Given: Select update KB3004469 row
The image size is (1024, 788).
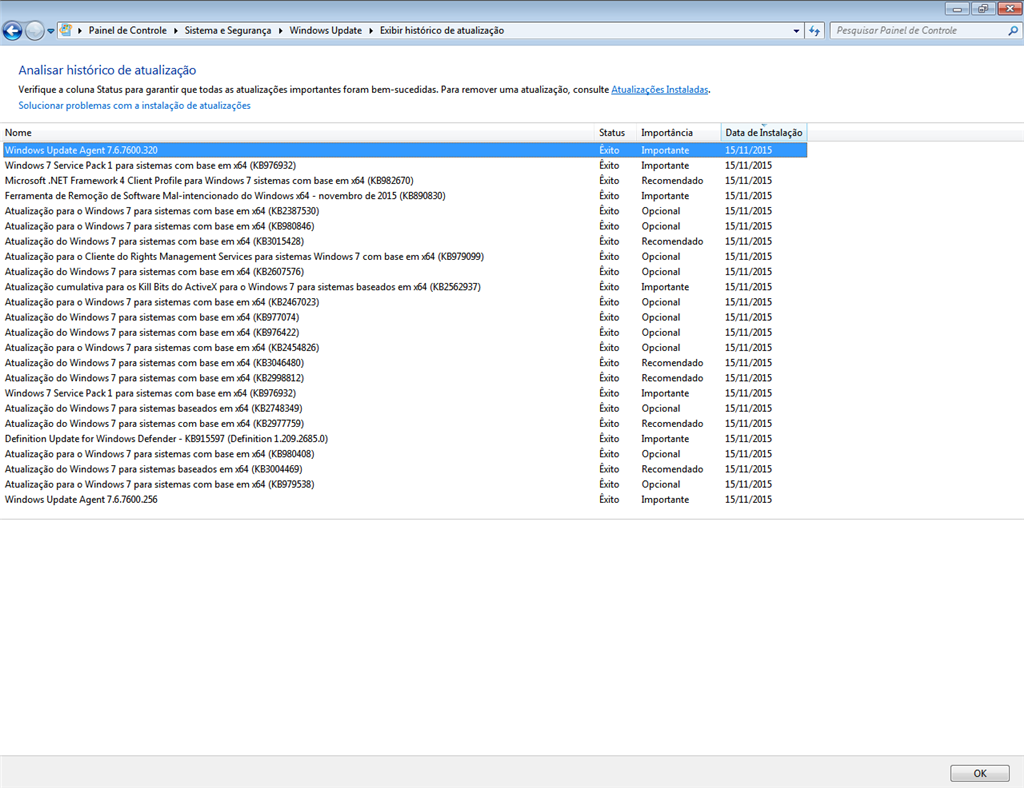Looking at the screenshot, I should 405,469.
